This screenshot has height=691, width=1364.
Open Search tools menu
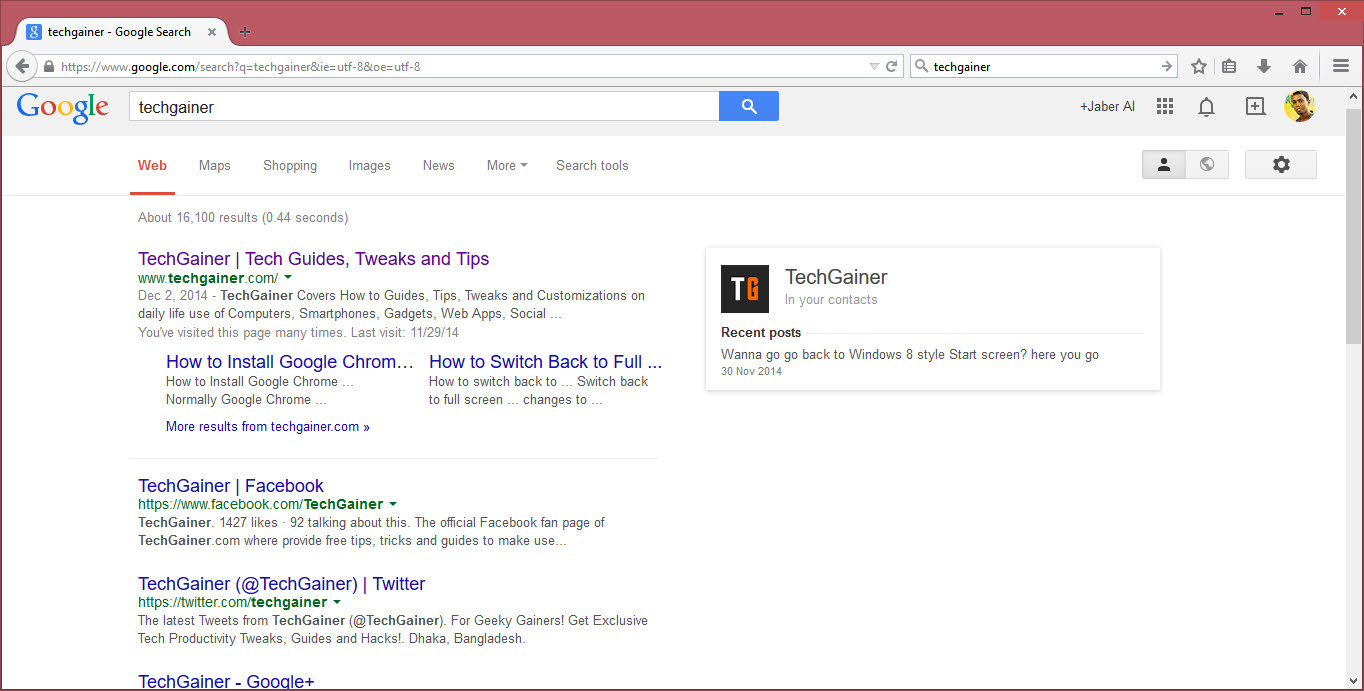click(592, 166)
